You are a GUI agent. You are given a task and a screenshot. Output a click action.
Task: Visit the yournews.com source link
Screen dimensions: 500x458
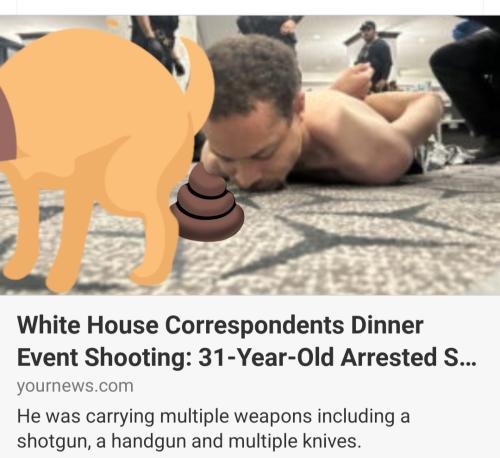click(75, 386)
